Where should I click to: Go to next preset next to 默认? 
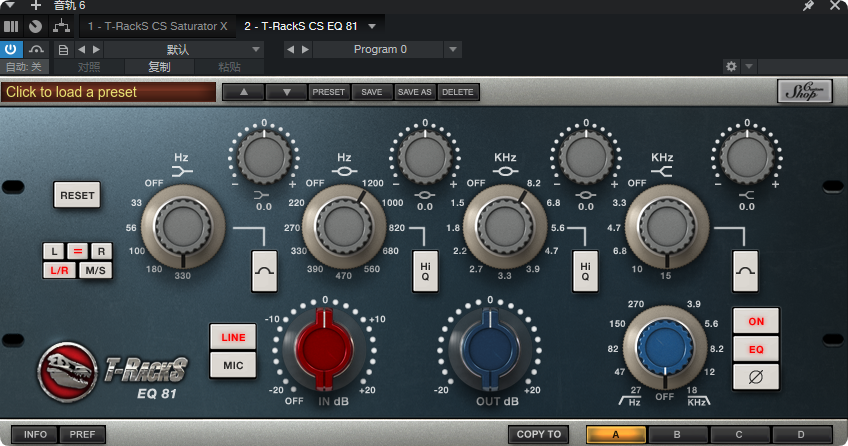pyautogui.click(x=96, y=50)
